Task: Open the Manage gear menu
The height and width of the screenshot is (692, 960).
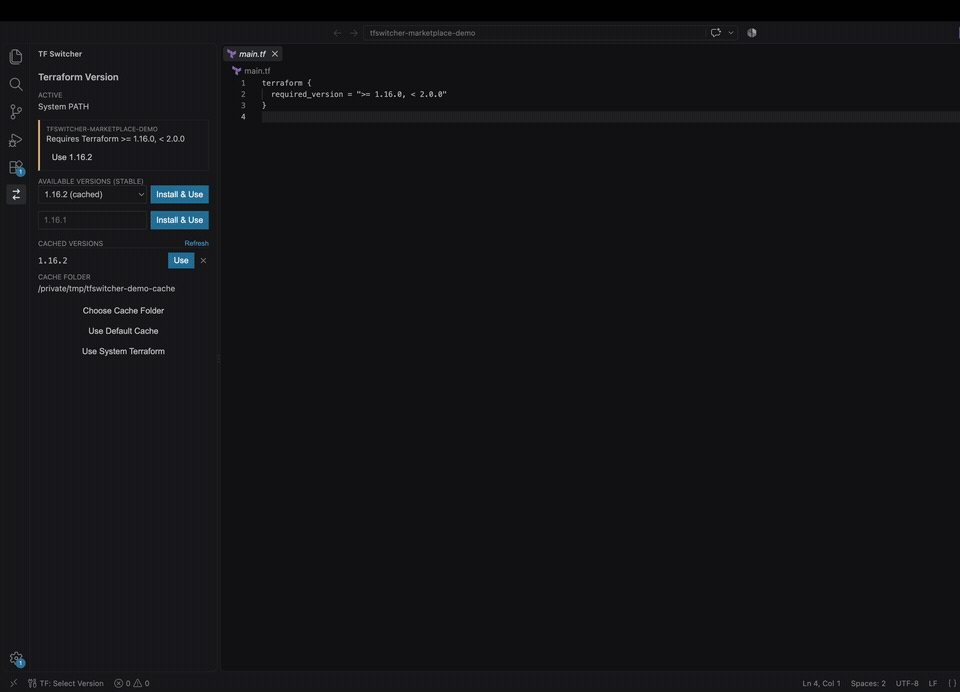Action: [x=16, y=659]
